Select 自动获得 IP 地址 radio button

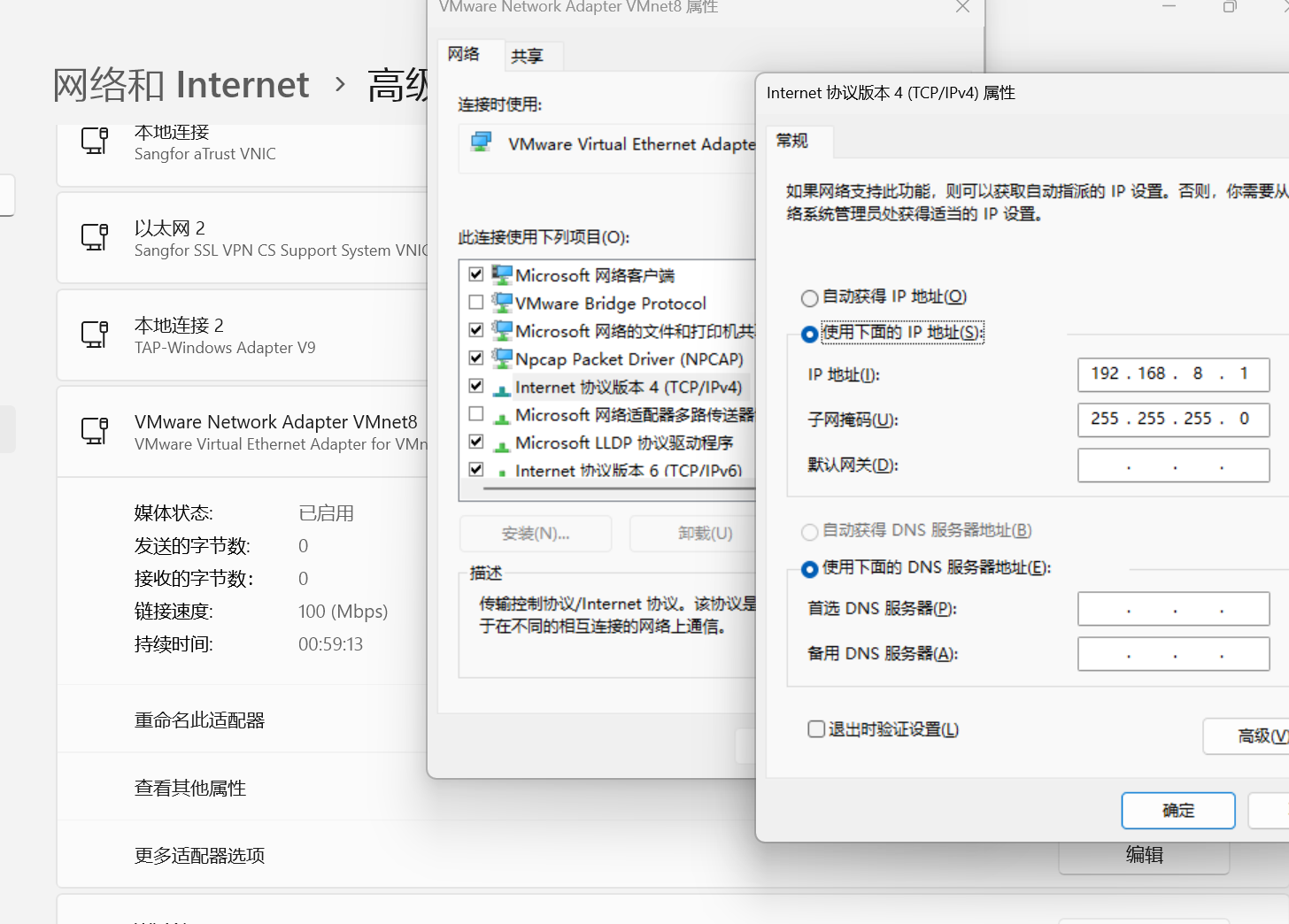(809, 297)
